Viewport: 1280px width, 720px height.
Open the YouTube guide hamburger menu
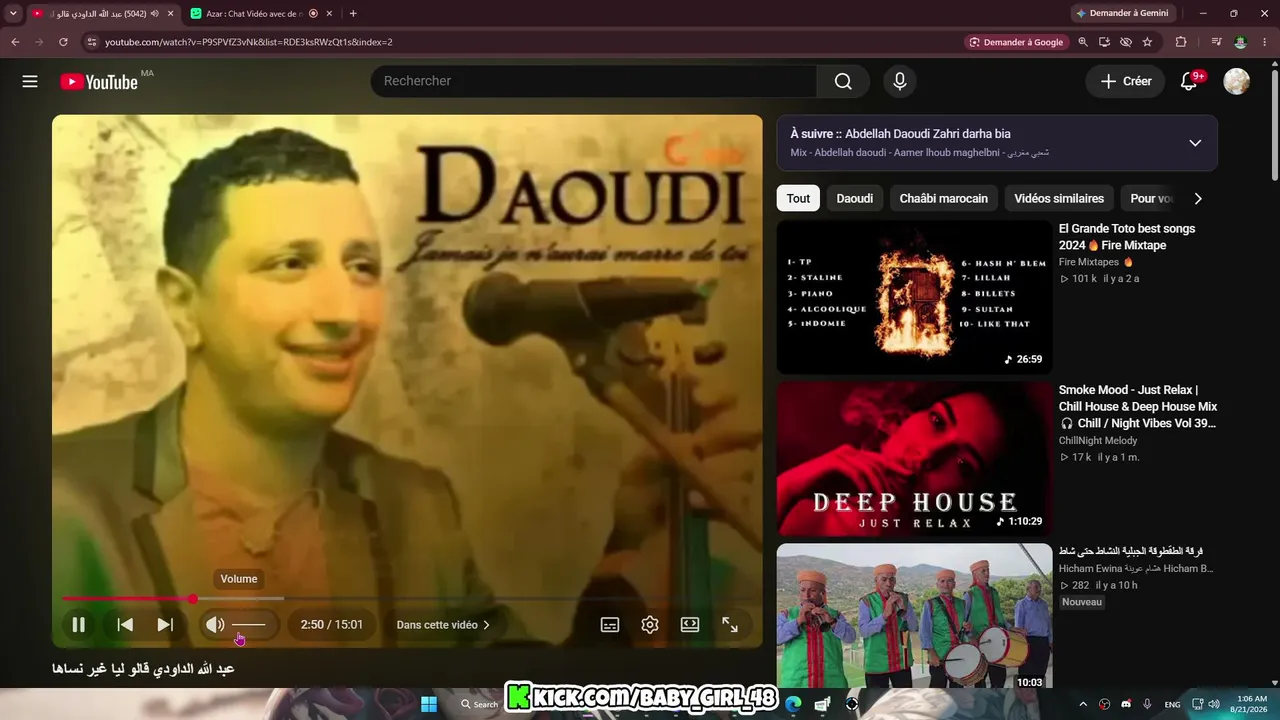tap(30, 81)
